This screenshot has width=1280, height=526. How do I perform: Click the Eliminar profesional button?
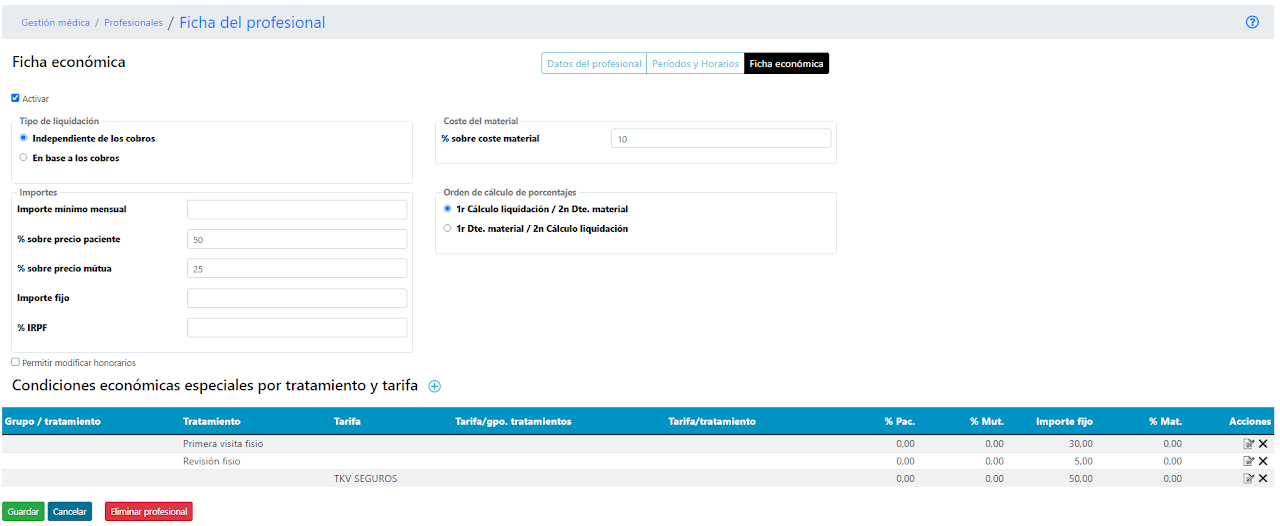click(x=148, y=511)
